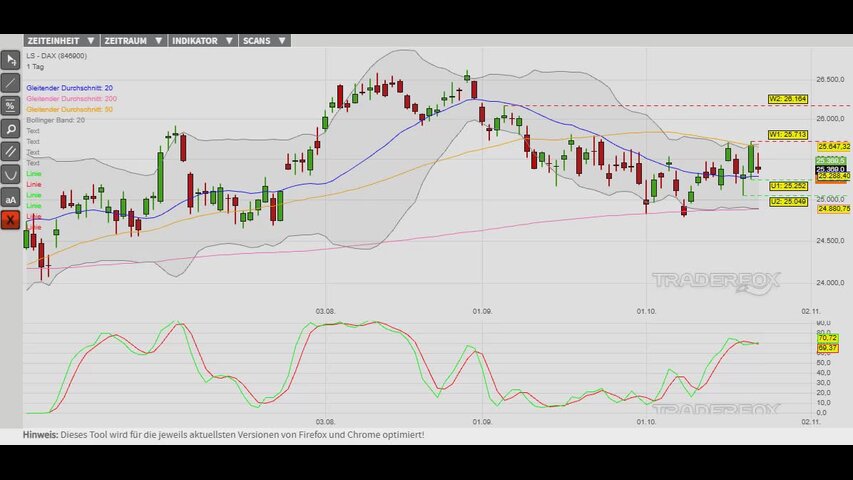Click the 25.647,32 price axis tag
853x480 pixels.
click(x=833, y=147)
